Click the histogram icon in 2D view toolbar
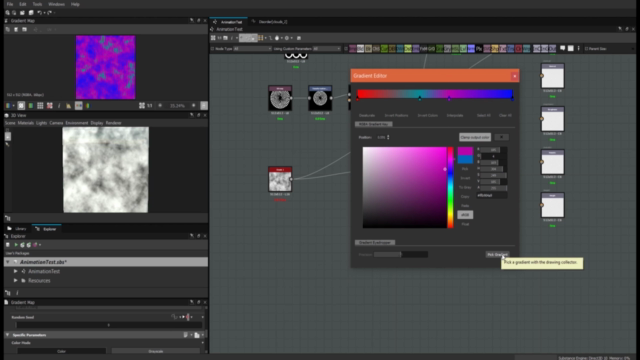 tap(69, 106)
